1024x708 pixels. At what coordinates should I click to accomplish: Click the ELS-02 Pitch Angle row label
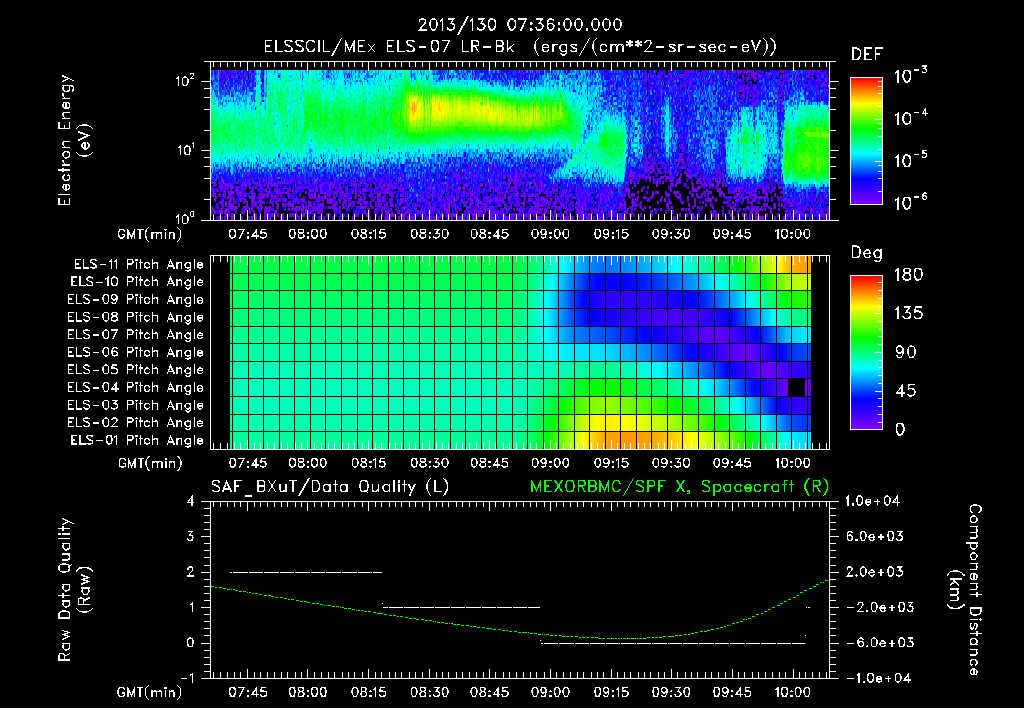pos(136,423)
